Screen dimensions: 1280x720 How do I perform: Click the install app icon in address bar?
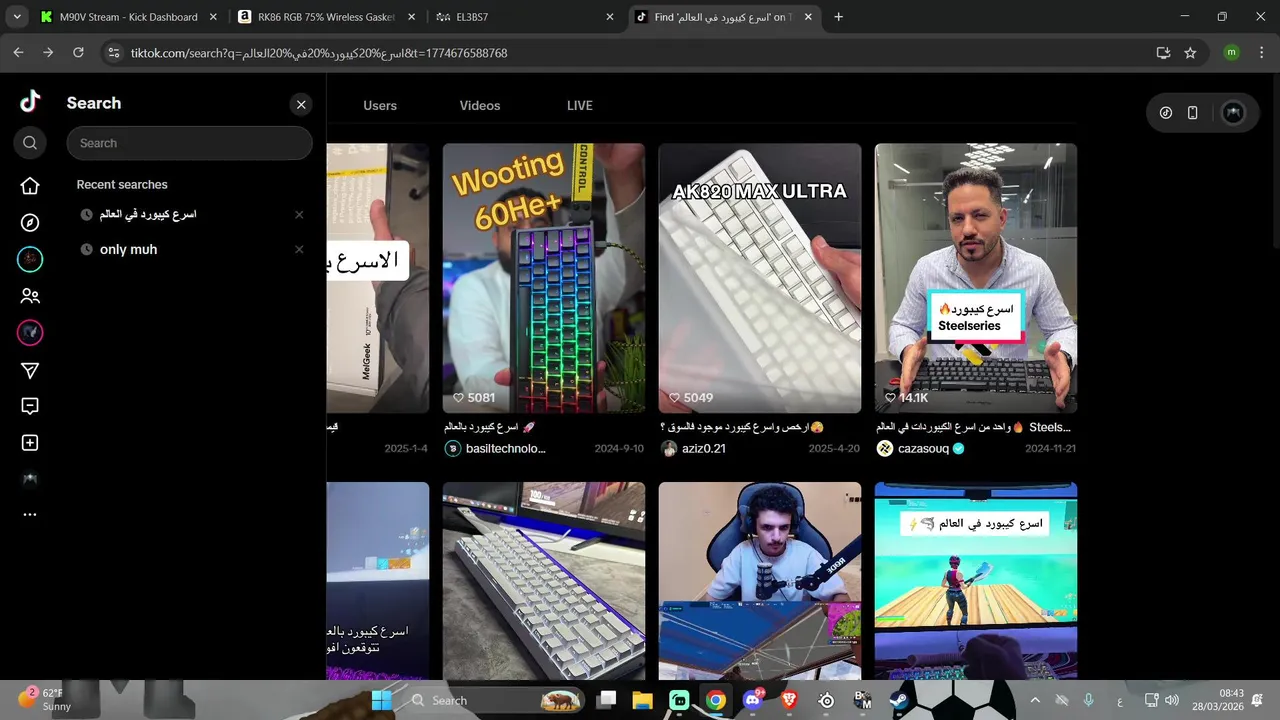pos(1163,53)
